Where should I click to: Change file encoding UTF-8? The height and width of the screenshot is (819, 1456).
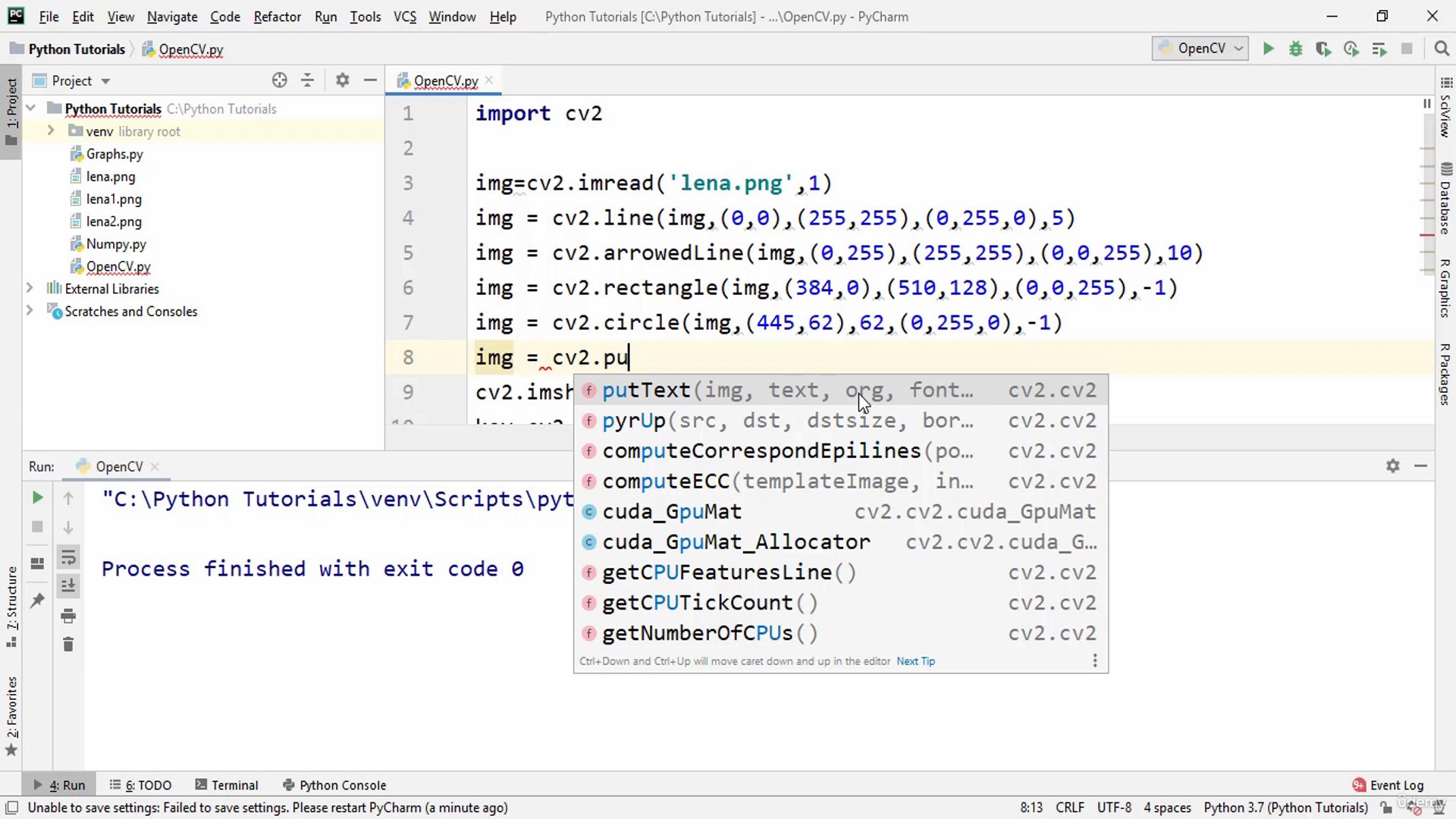coord(1114,808)
